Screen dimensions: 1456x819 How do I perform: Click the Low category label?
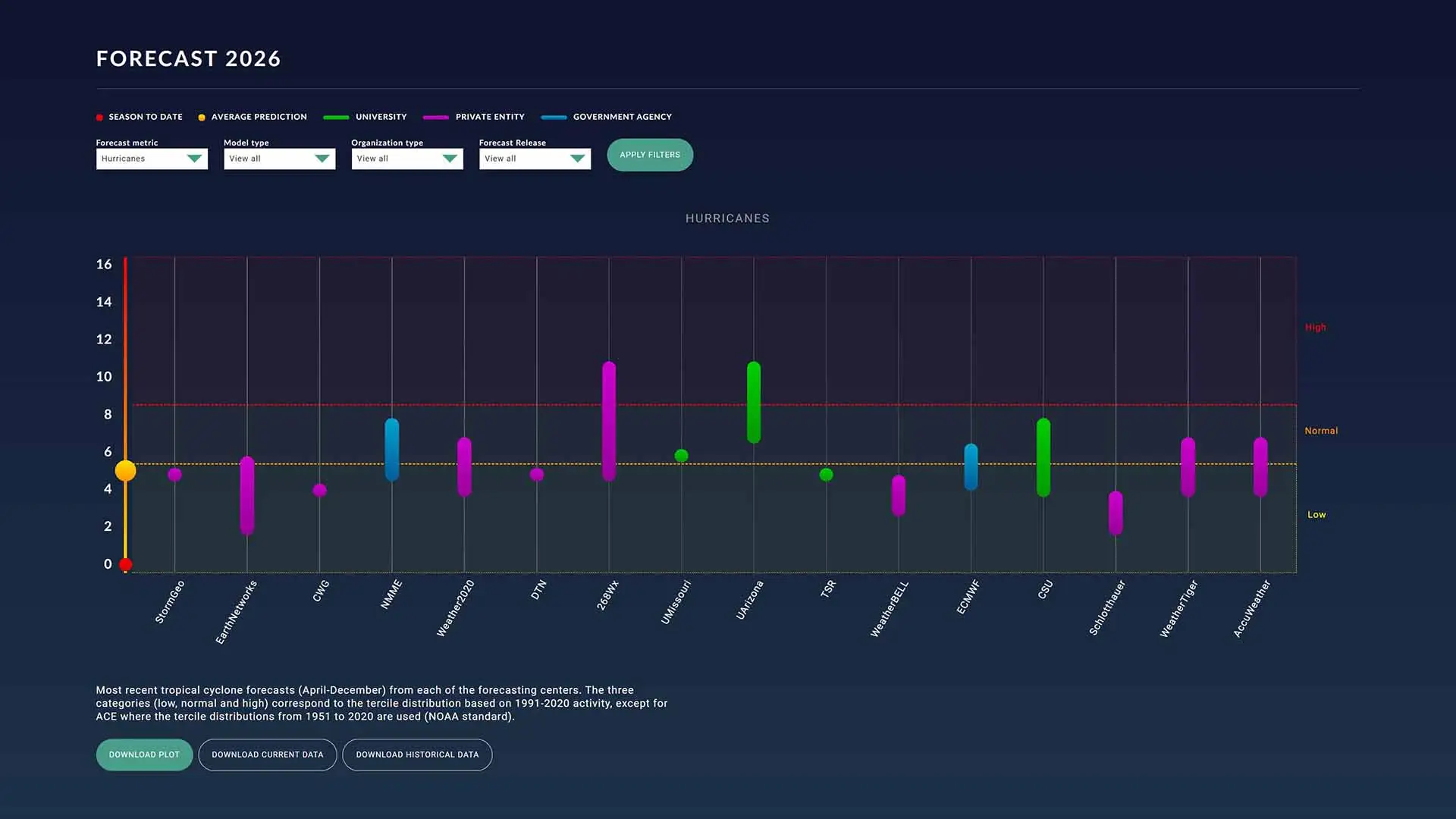pos(1316,515)
